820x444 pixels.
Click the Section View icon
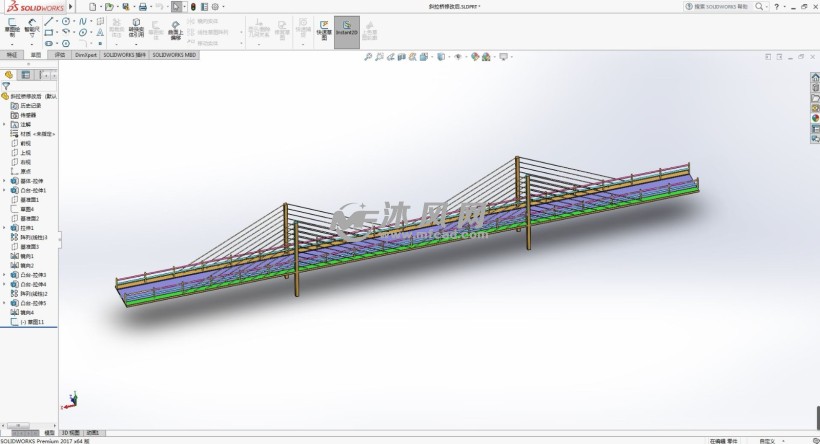pyautogui.click(x=402, y=56)
